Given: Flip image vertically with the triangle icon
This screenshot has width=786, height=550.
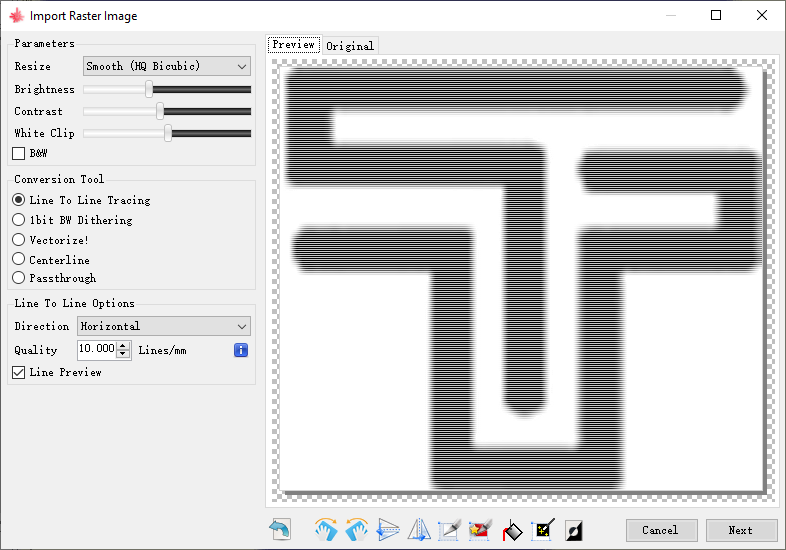Looking at the screenshot, I should click(388, 529).
